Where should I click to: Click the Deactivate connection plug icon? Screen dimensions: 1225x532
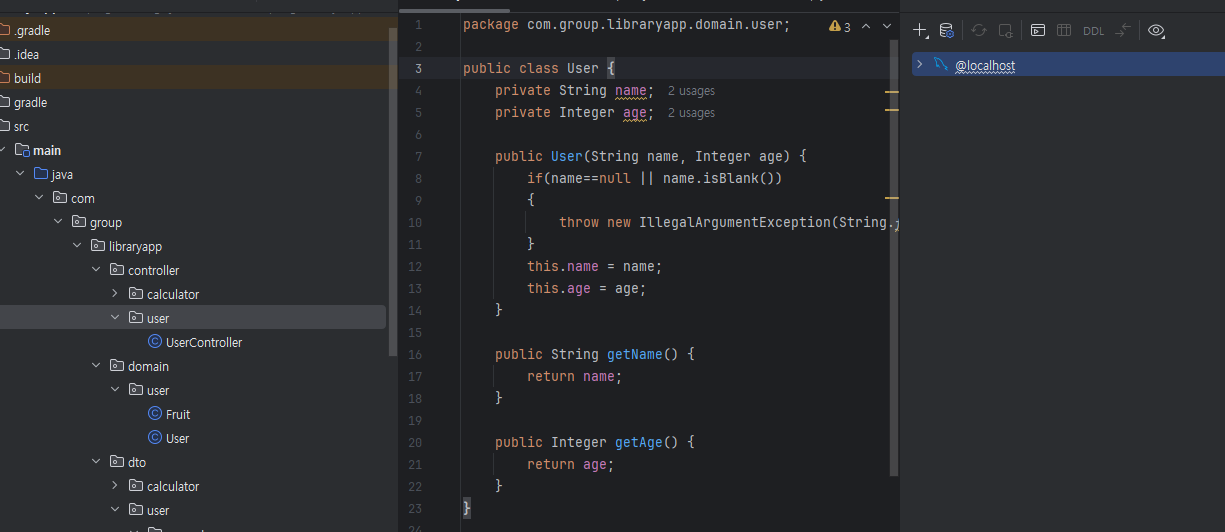click(x=1006, y=30)
